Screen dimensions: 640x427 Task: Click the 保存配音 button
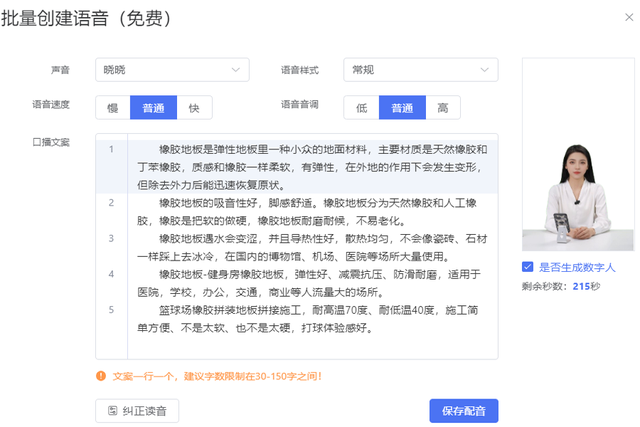point(464,411)
